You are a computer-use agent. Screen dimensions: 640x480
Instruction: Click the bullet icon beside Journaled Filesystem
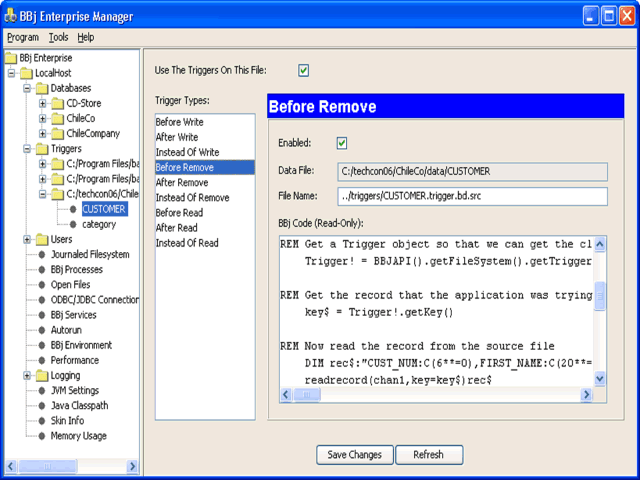[42, 255]
